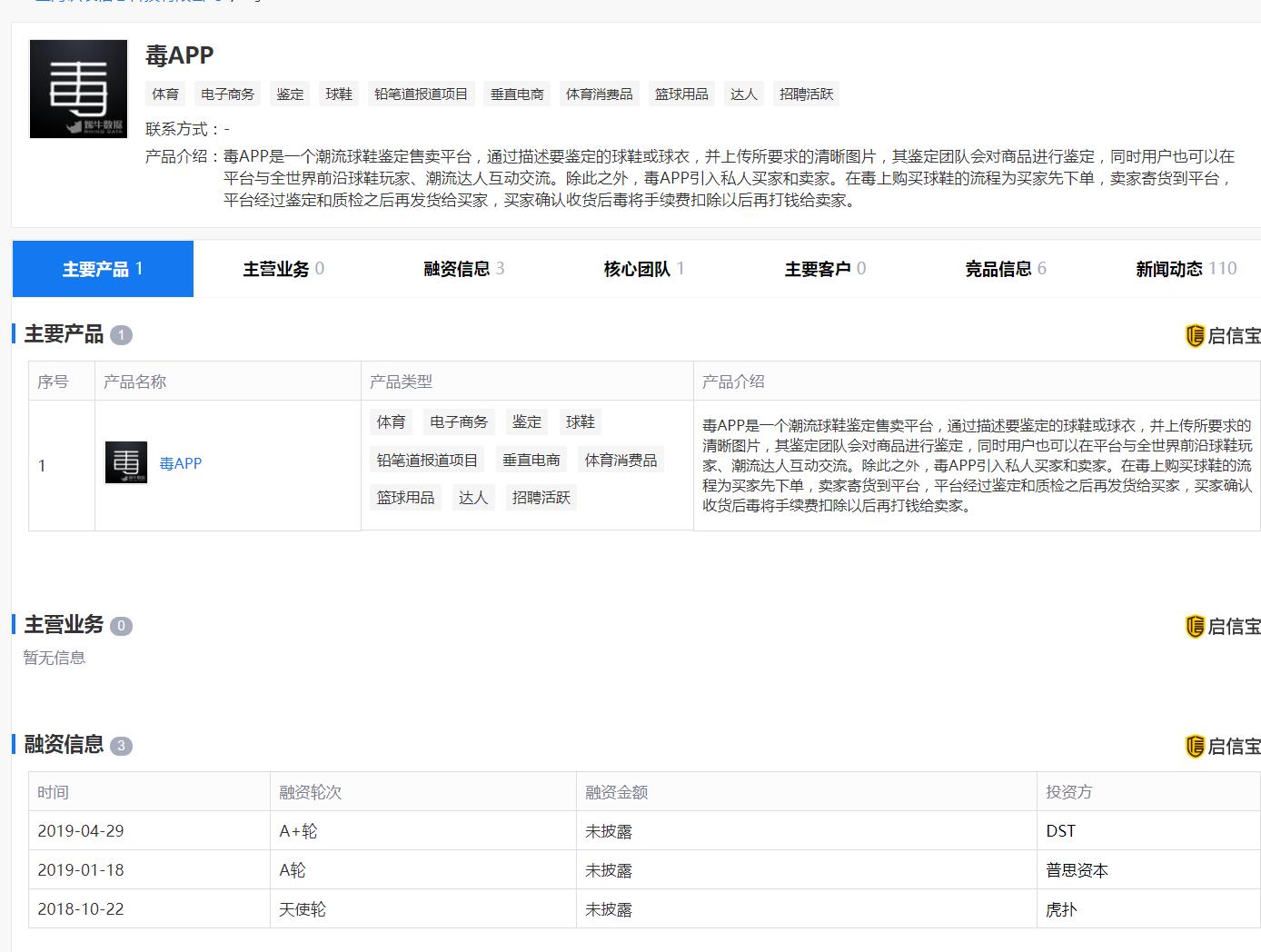Click the 体育 tag in the product table

391,422
